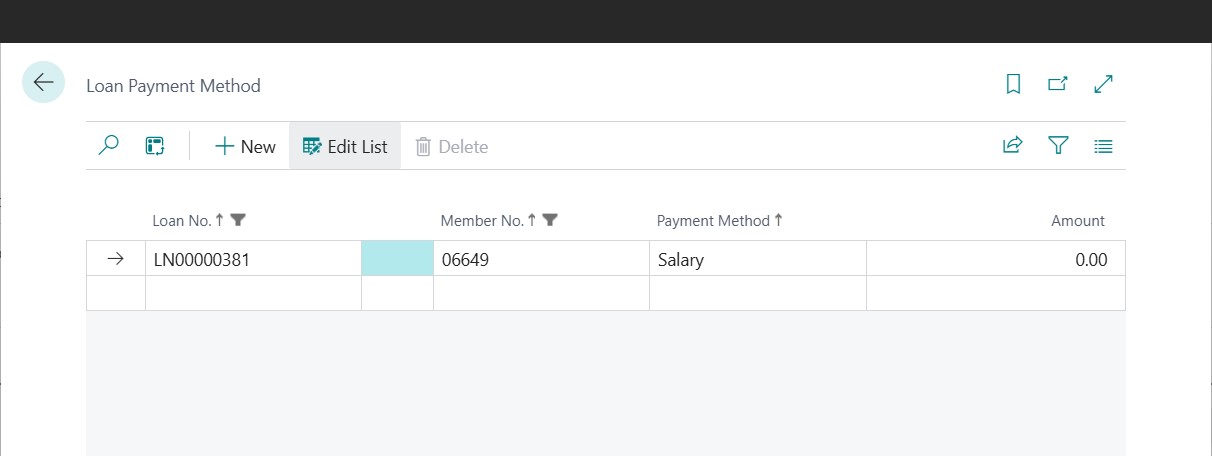Click the analysis view icon beside search
1212x456 pixels.
click(155, 146)
